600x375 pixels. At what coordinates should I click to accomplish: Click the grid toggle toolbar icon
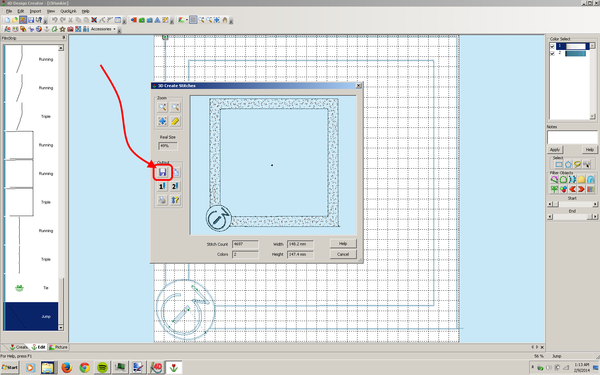coord(193,20)
